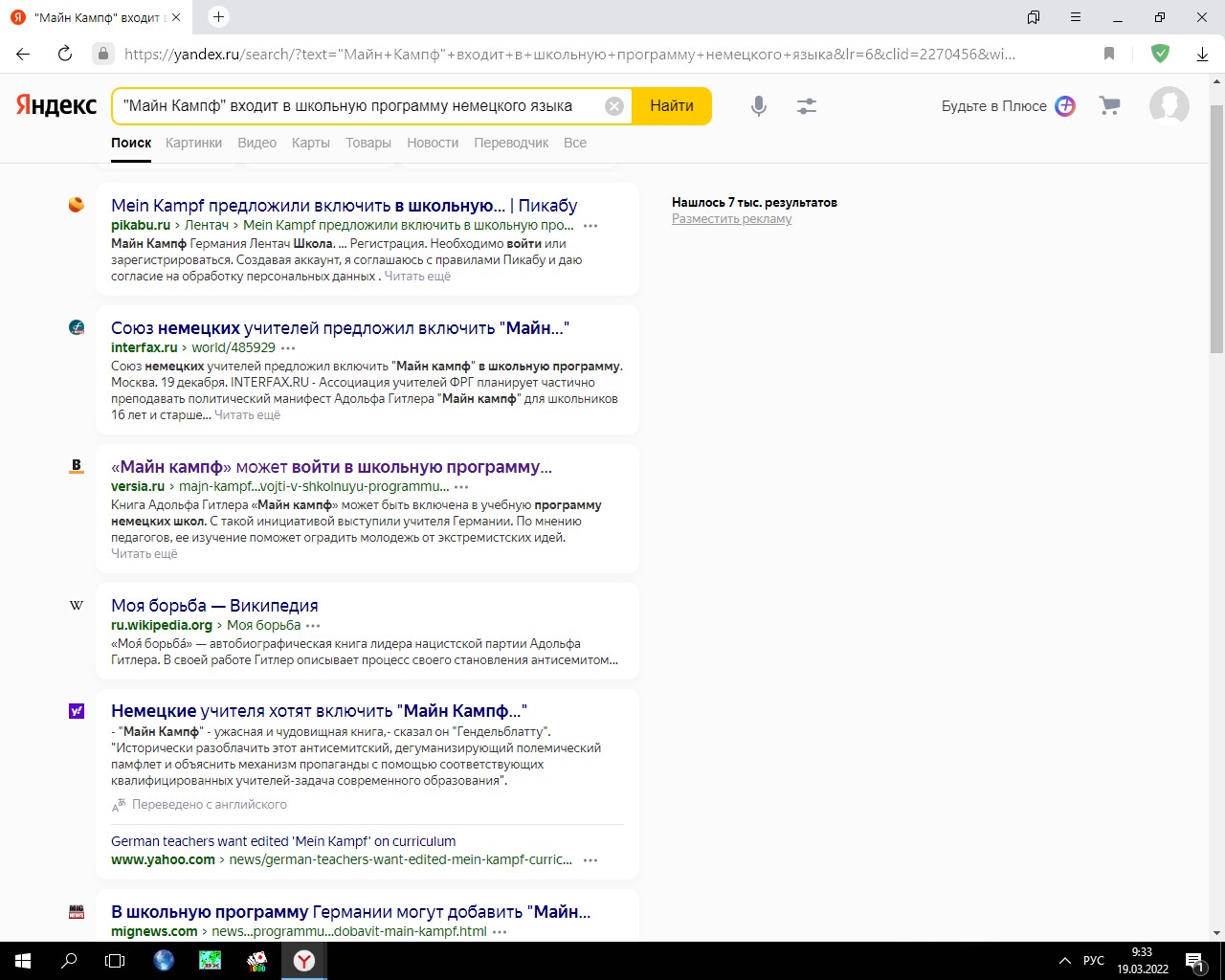Open the green Protect shield icon
Viewport: 1225px width, 980px height.
point(1160,54)
